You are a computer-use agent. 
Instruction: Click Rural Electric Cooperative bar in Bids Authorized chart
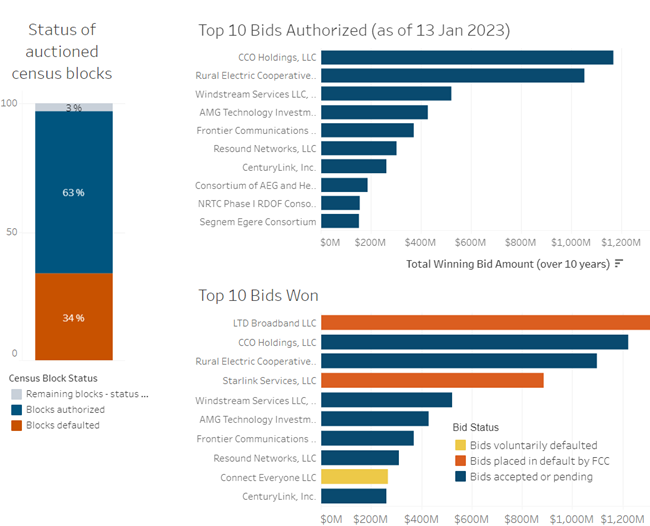[x=453, y=76]
